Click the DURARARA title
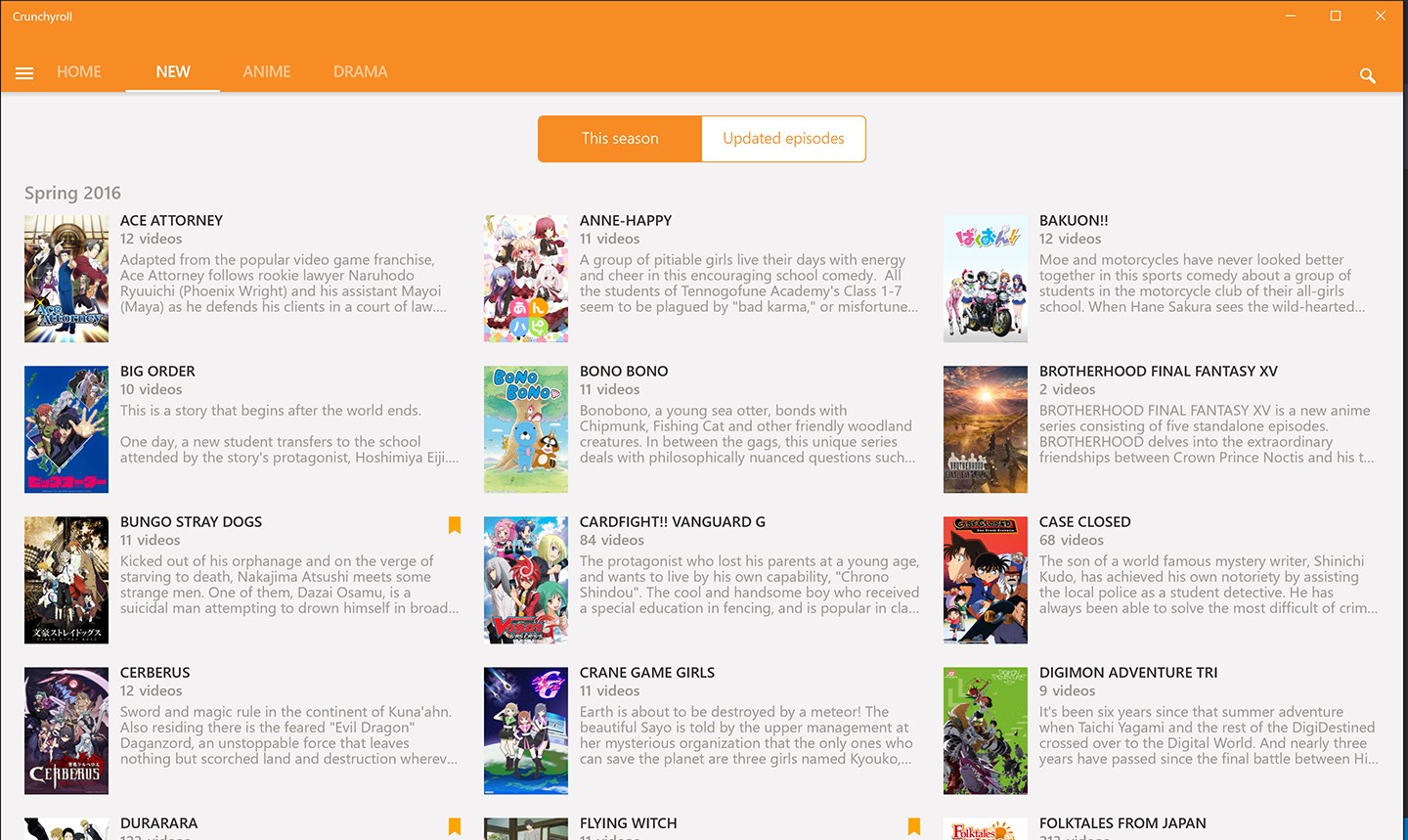The width and height of the screenshot is (1408, 840). 158,823
